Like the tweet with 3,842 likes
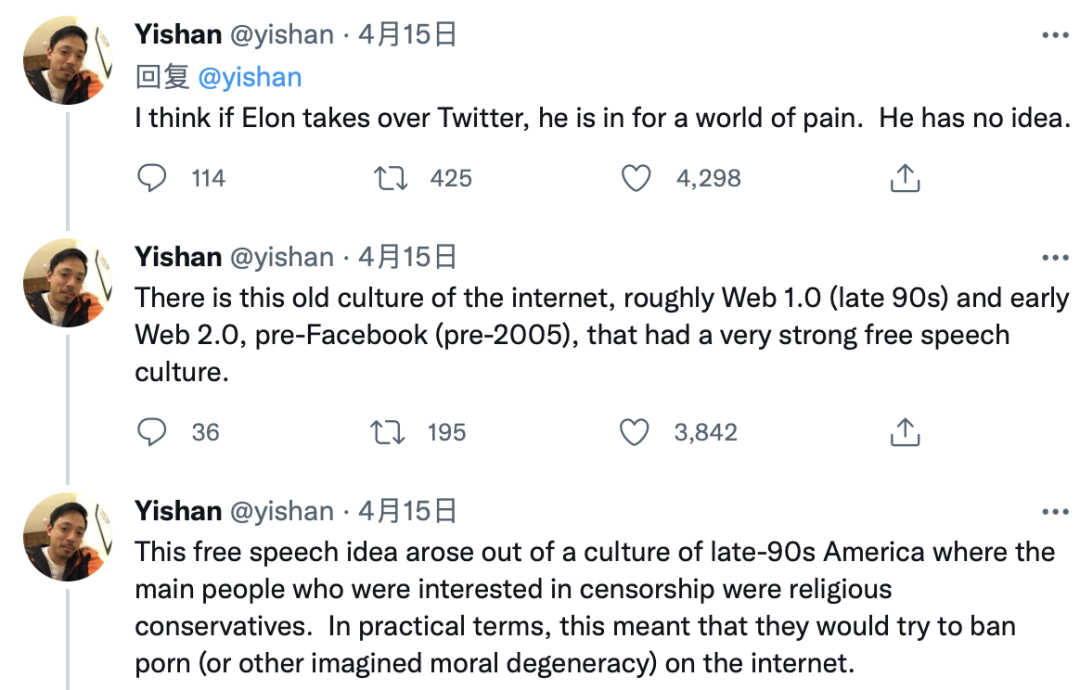This screenshot has height=690, width=1080. [x=634, y=432]
